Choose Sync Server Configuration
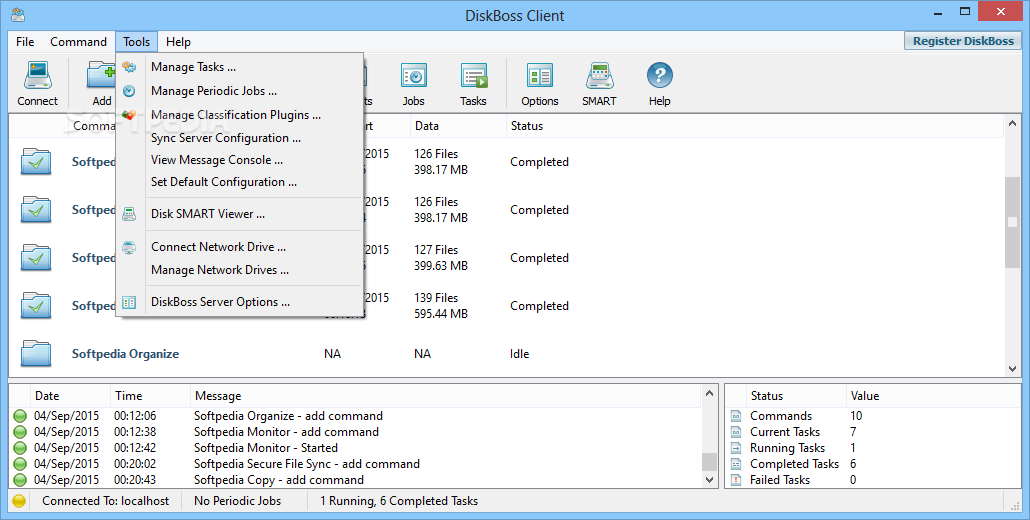Image resolution: width=1030 pixels, height=520 pixels. tap(240, 138)
